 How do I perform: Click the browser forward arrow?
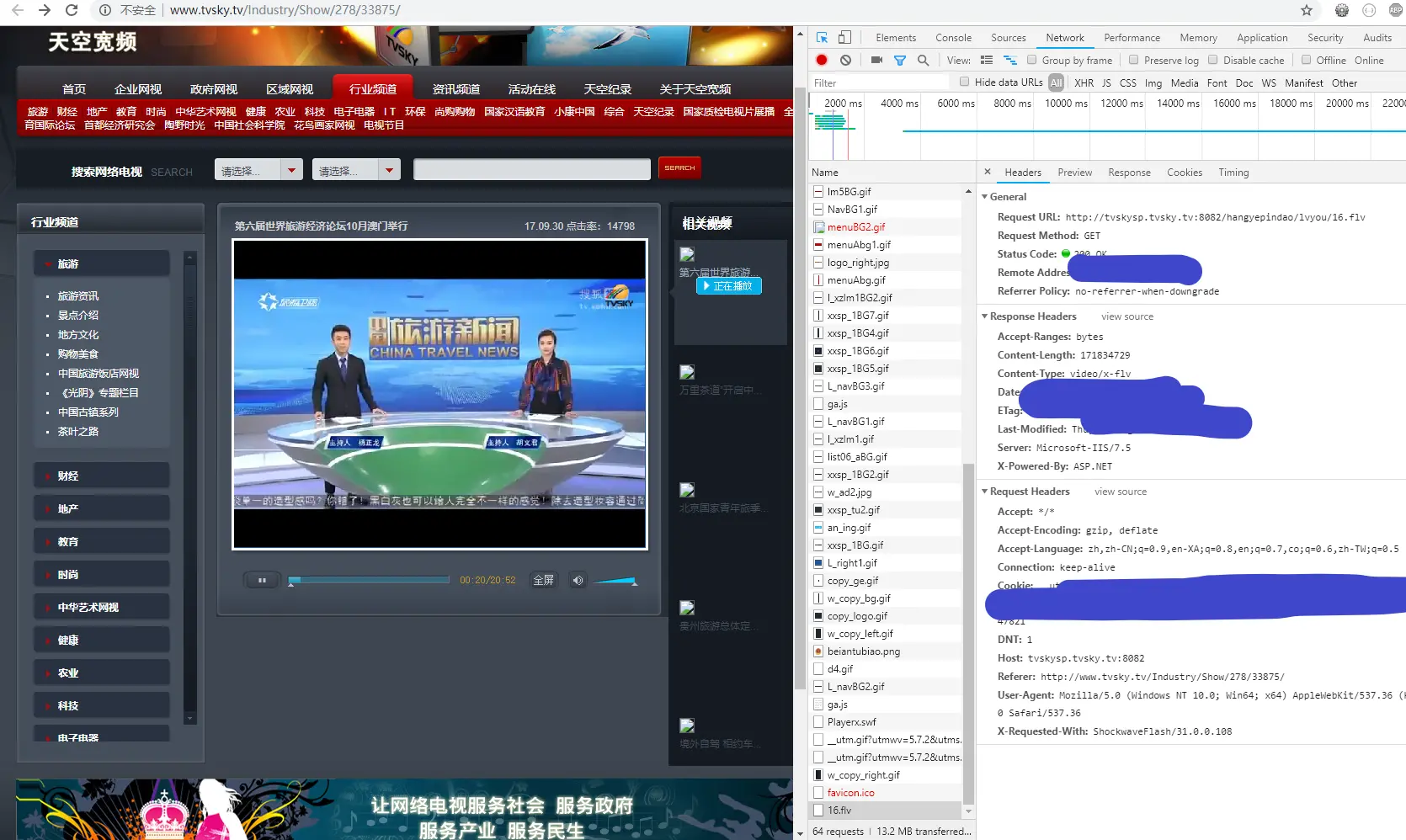click(45, 10)
